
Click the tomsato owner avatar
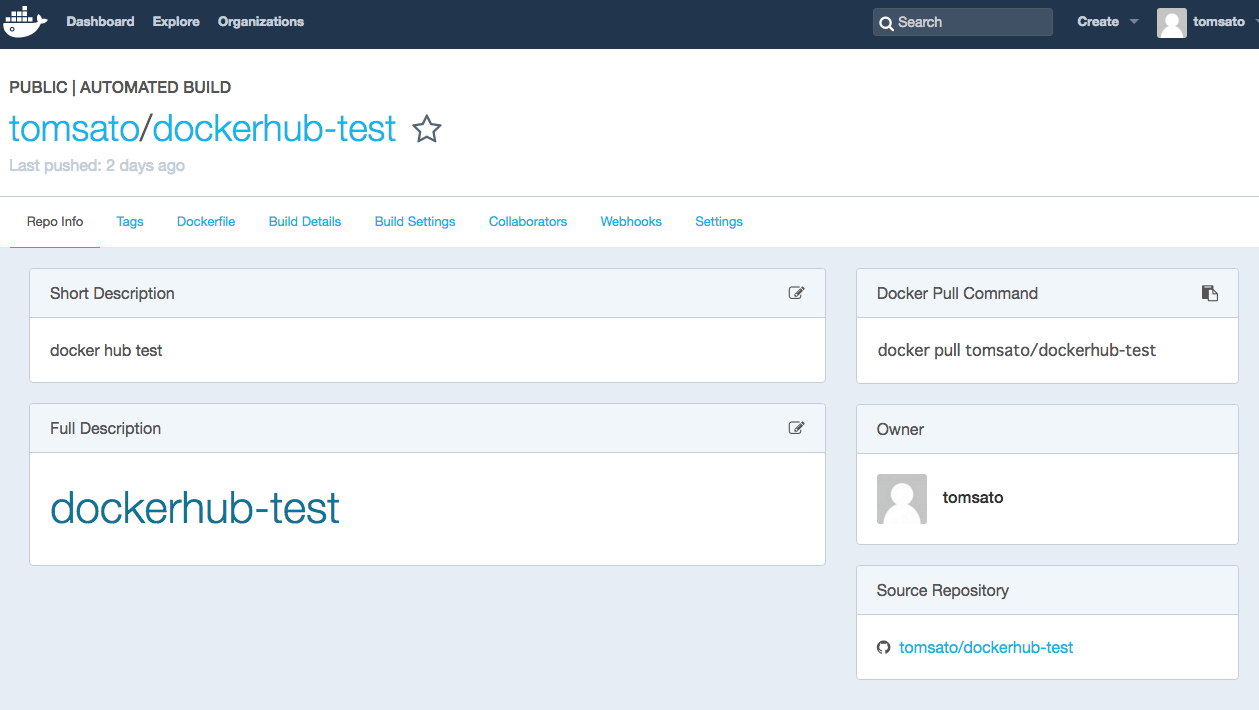click(901, 498)
